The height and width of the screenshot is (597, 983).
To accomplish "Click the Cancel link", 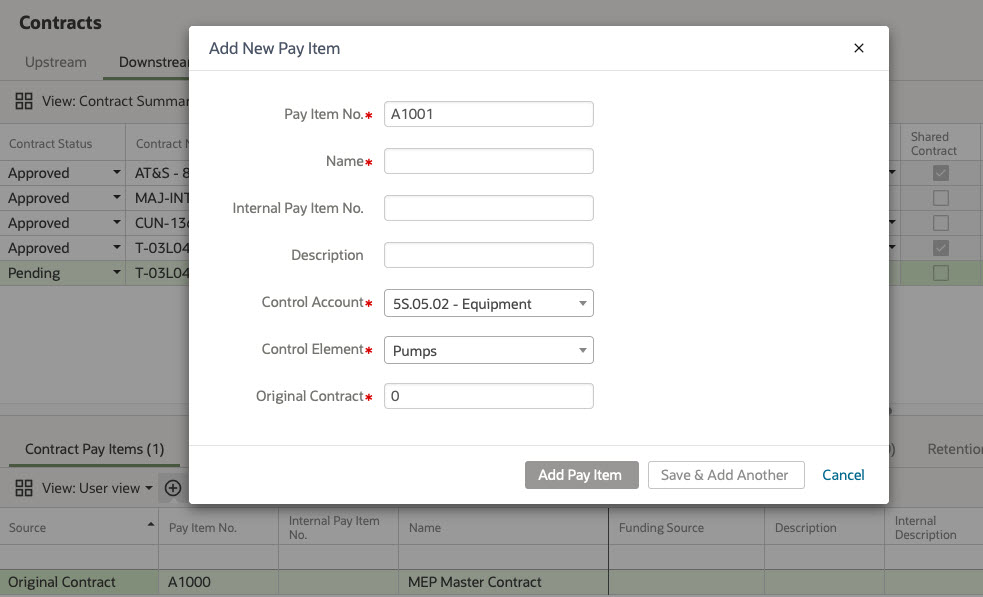I will (x=843, y=475).
